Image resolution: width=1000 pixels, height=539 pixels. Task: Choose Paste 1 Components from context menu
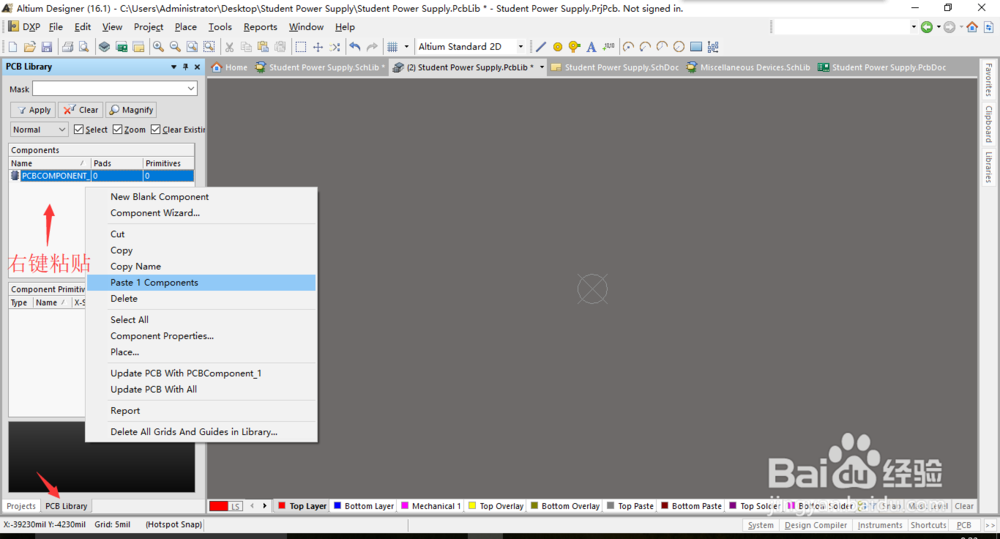pos(202,283)
